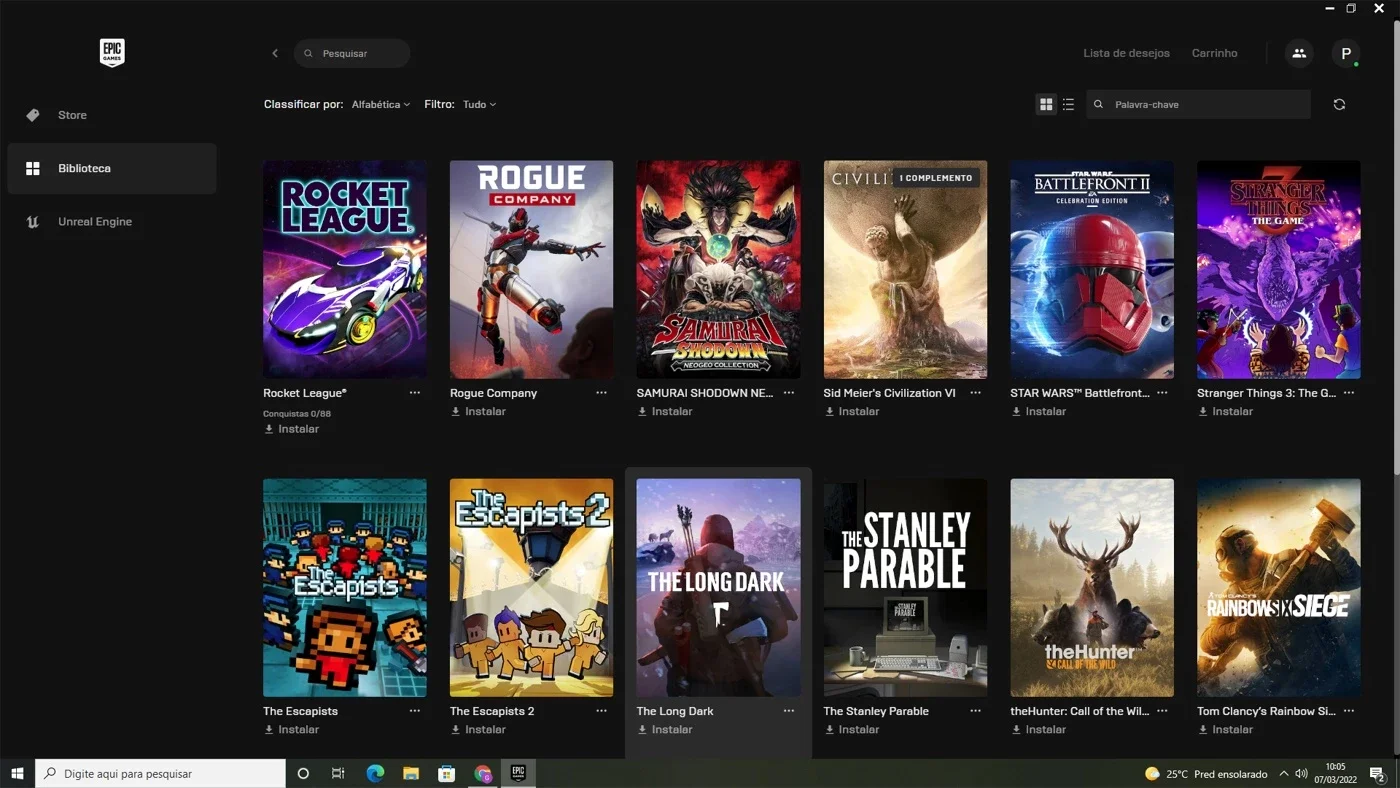
Task: Open The Long Dark cover thumbnail
Action: (x=718, y=588)
